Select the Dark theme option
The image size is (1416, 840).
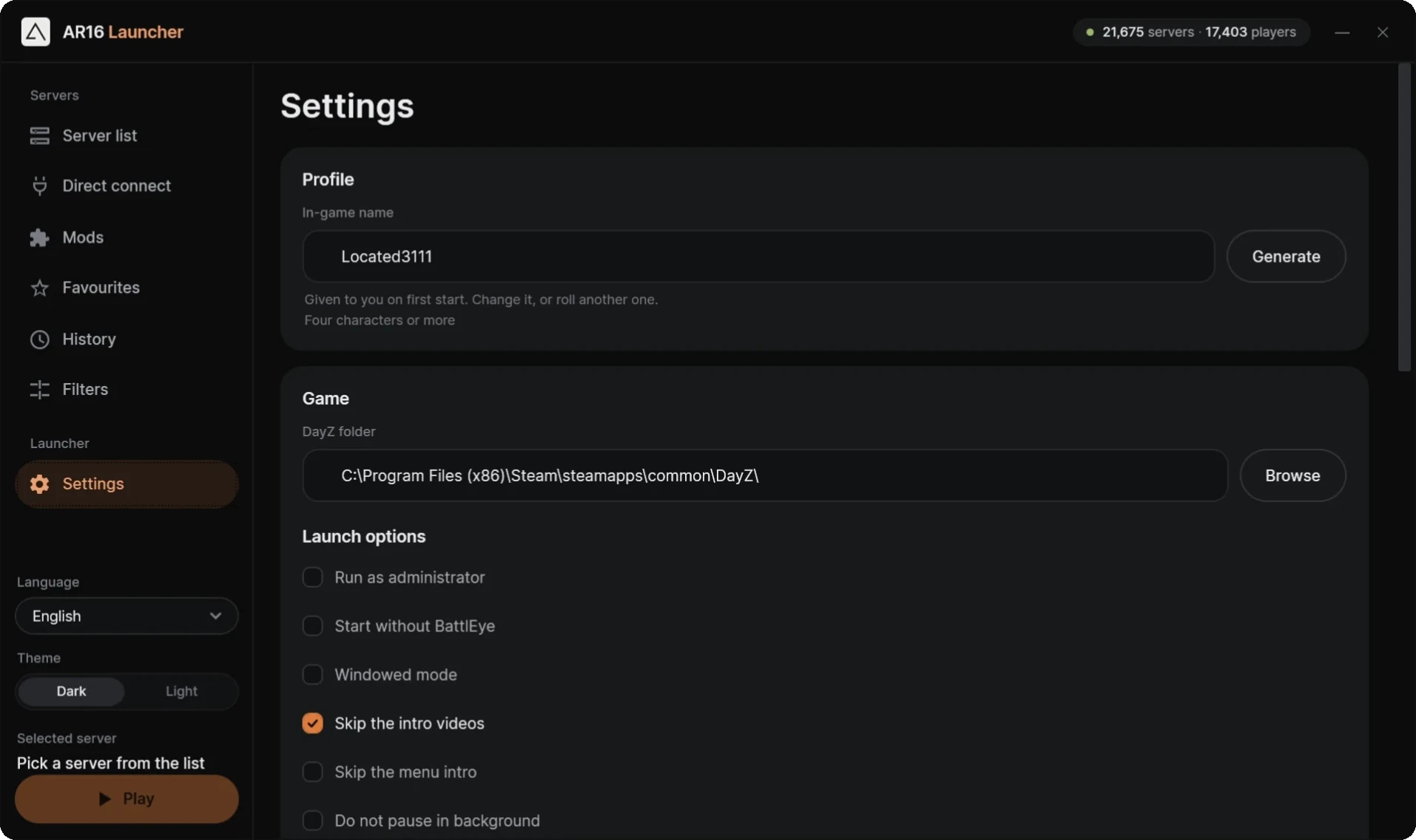(72, 691)
